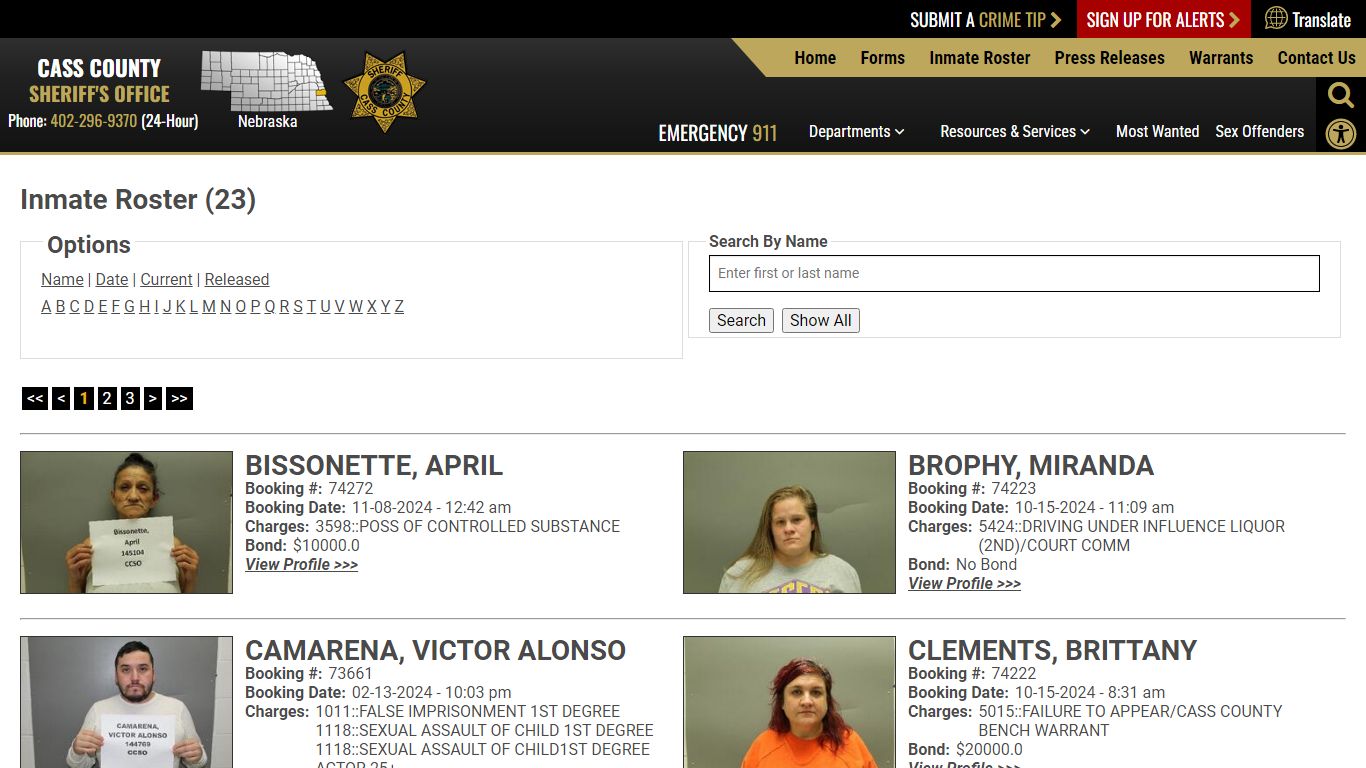Expand the Departments dropdown
Viewport: 1366px width, 768px height.
coord(856,131)
